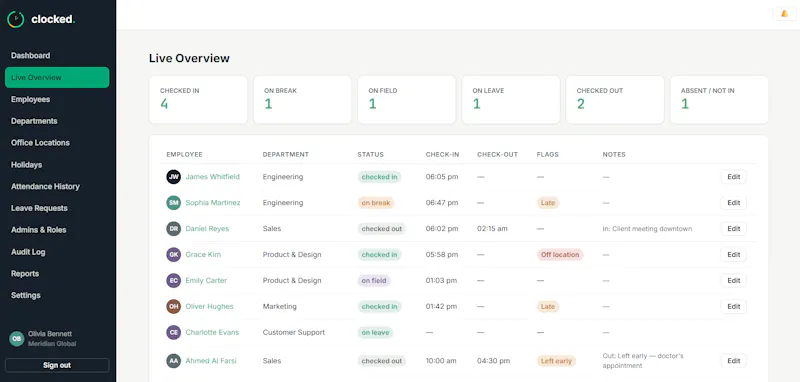Click the Checked Out summary card
The height and width of the screenshot is (382, 800).
615,100
